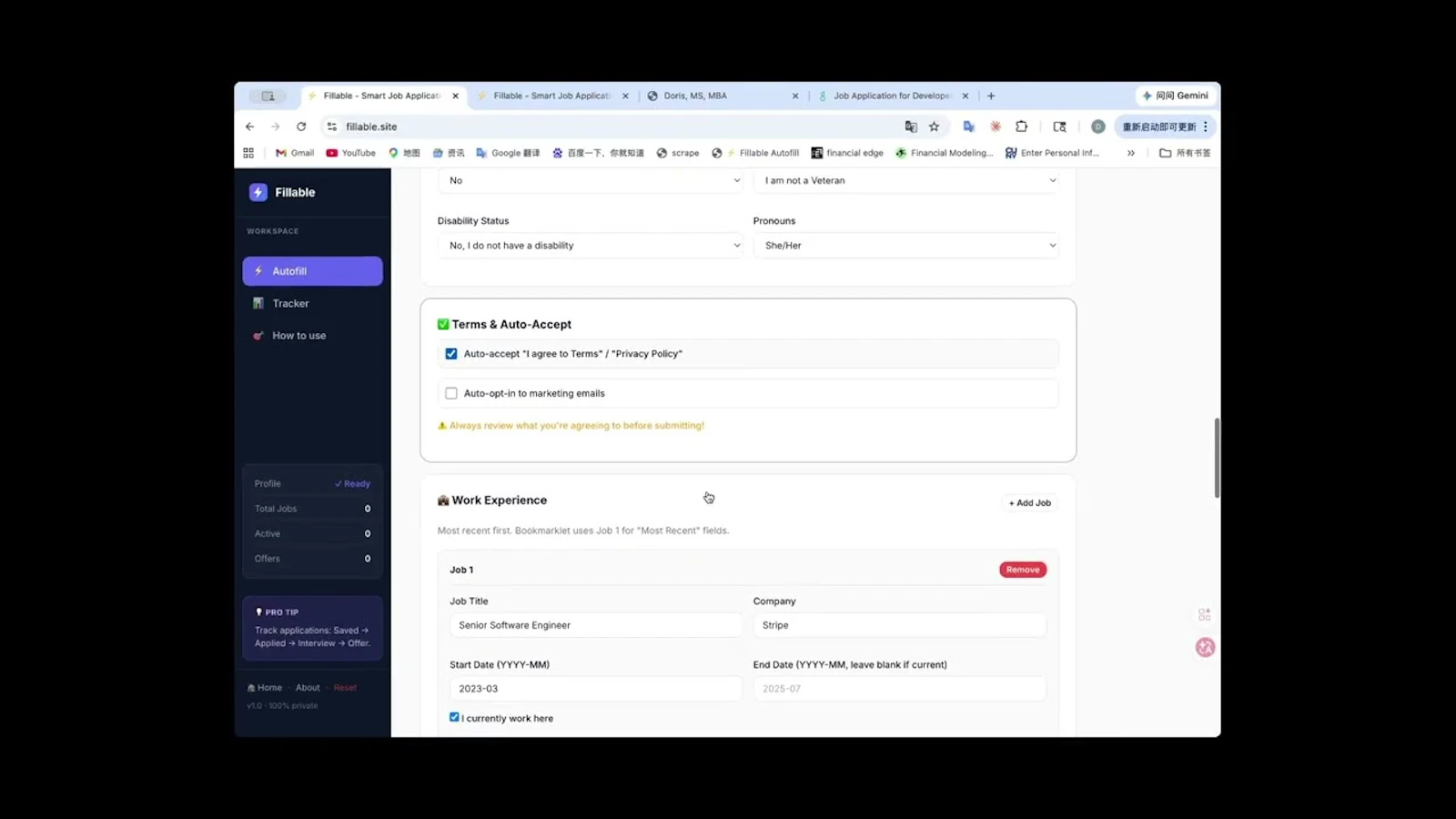The height and width of the screenshot is (819, 1456).
Task: Click the End Date input field
Action: click(899, 689)
